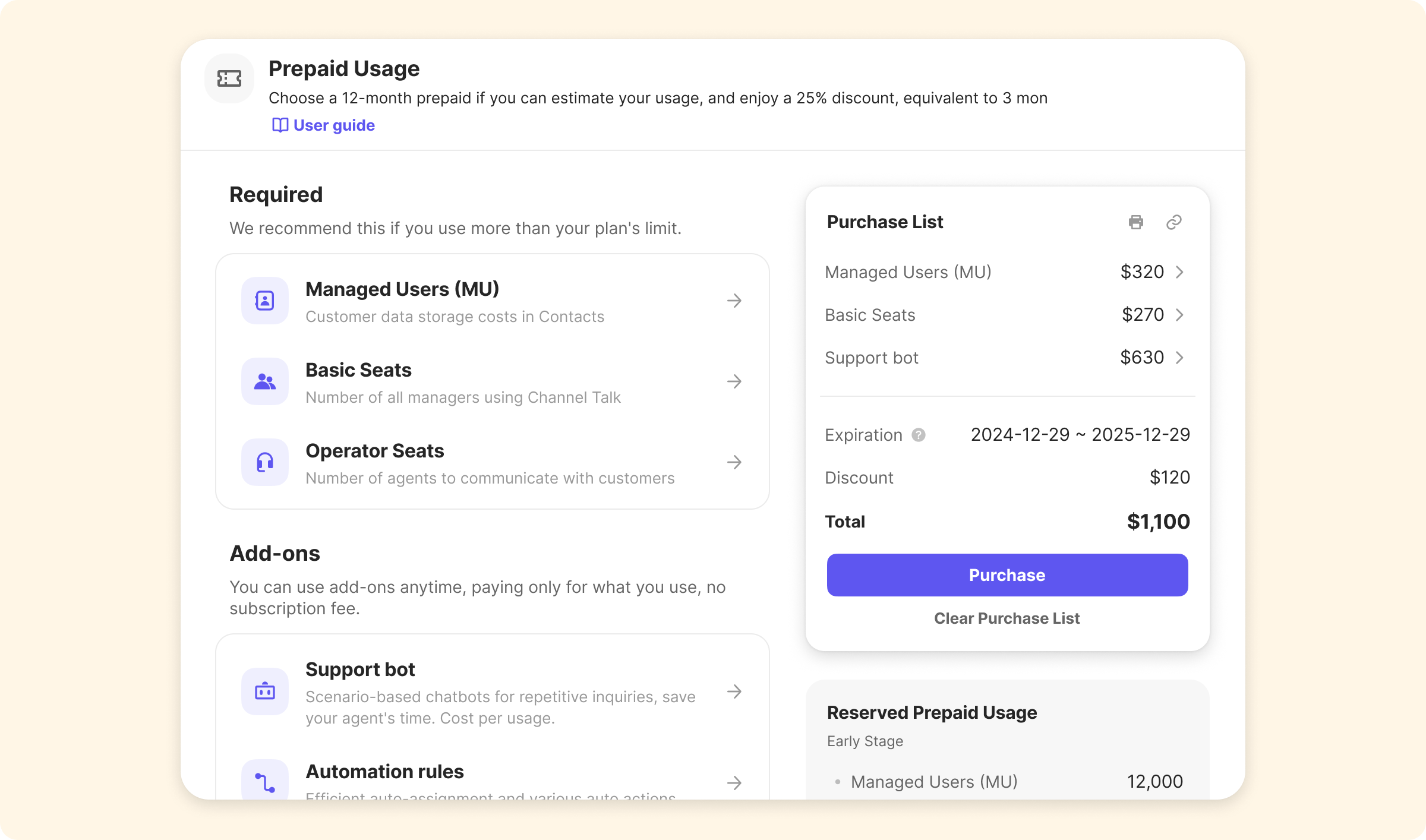Image resolution: width=1426 pixels, height=840 pixels.
Task: Open Automation rules add-on arrow
Action: tap(734, 783)
